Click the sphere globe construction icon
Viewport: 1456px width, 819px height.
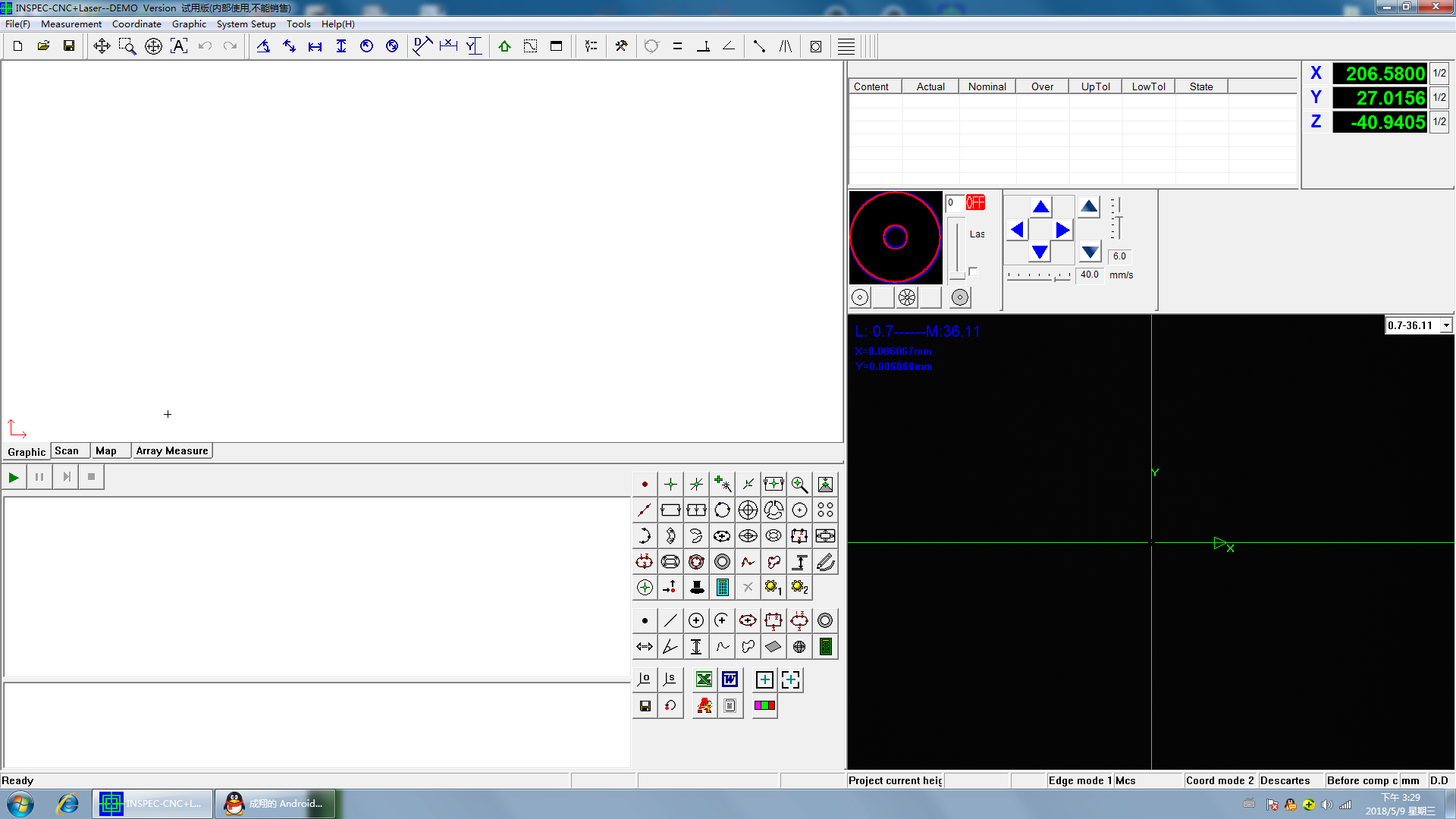pyautogui.click(x=799, y=646)
